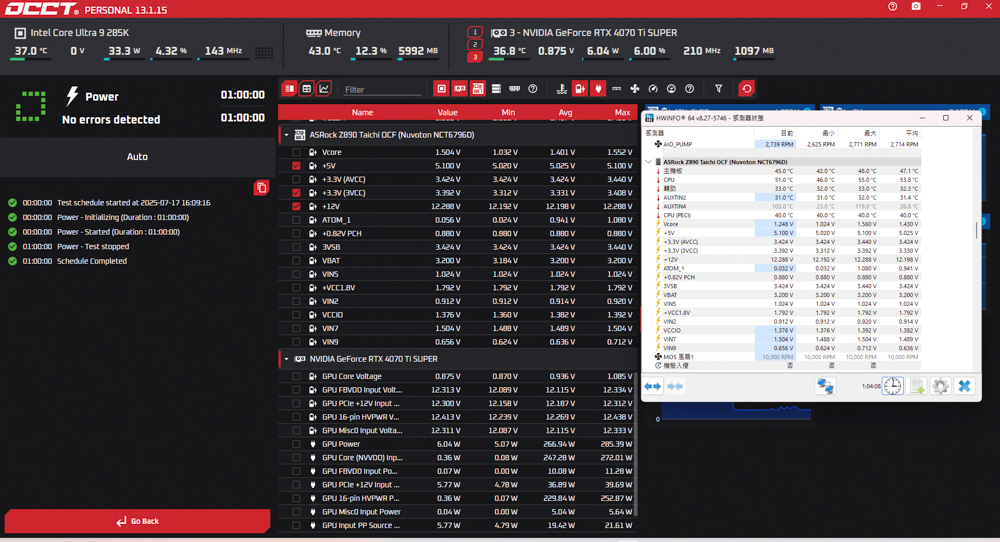This screenshot has height=542, width=1000.
Task: Select the GPU FBVDD Input Po... row
Action: [458, 471]
